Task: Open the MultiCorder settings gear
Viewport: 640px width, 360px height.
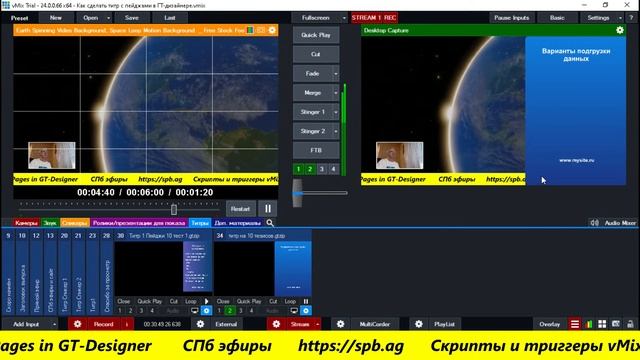Action: pyautogui.click(x=340, y=324)
